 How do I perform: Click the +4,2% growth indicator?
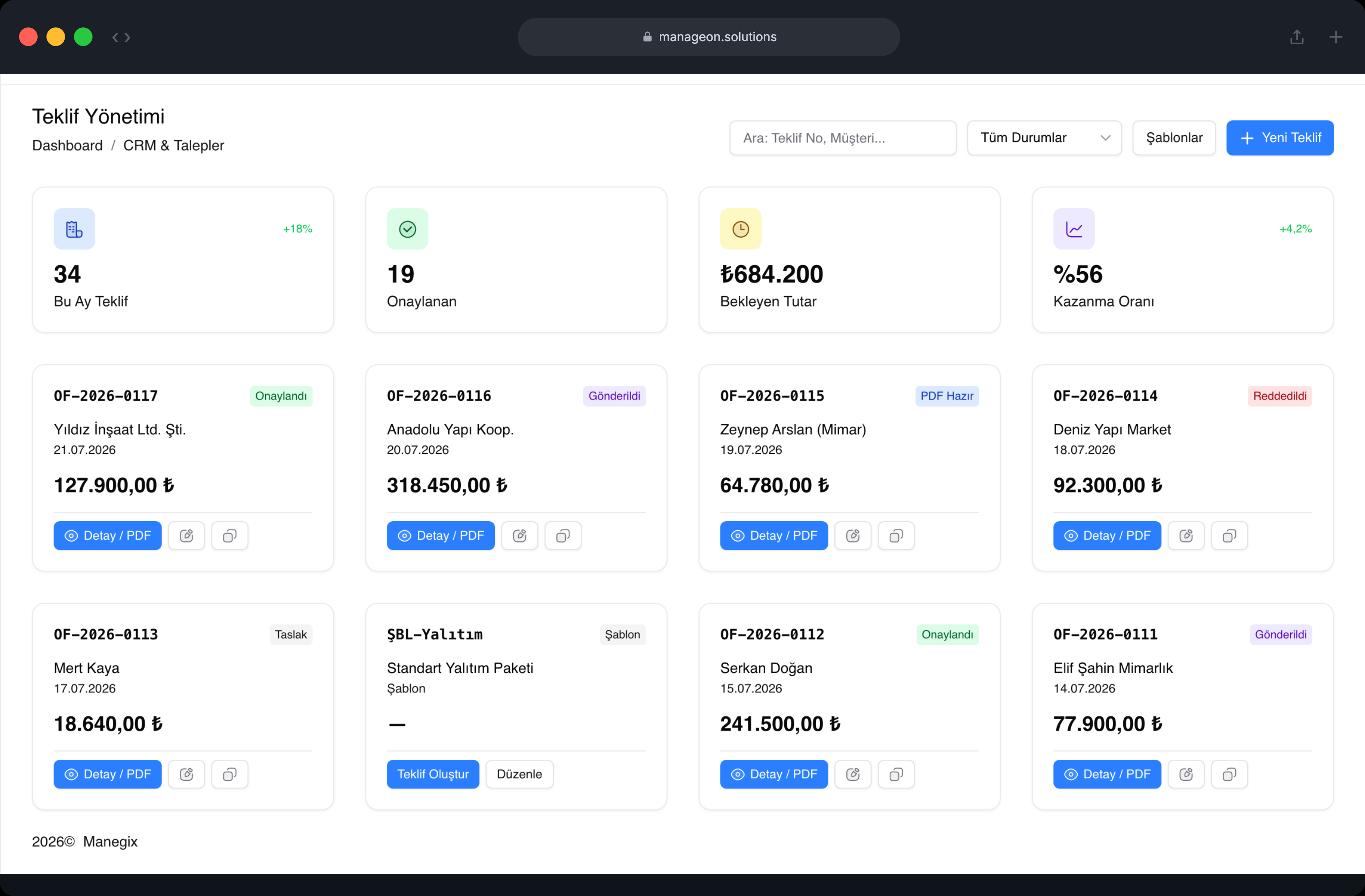(1296, 229)
